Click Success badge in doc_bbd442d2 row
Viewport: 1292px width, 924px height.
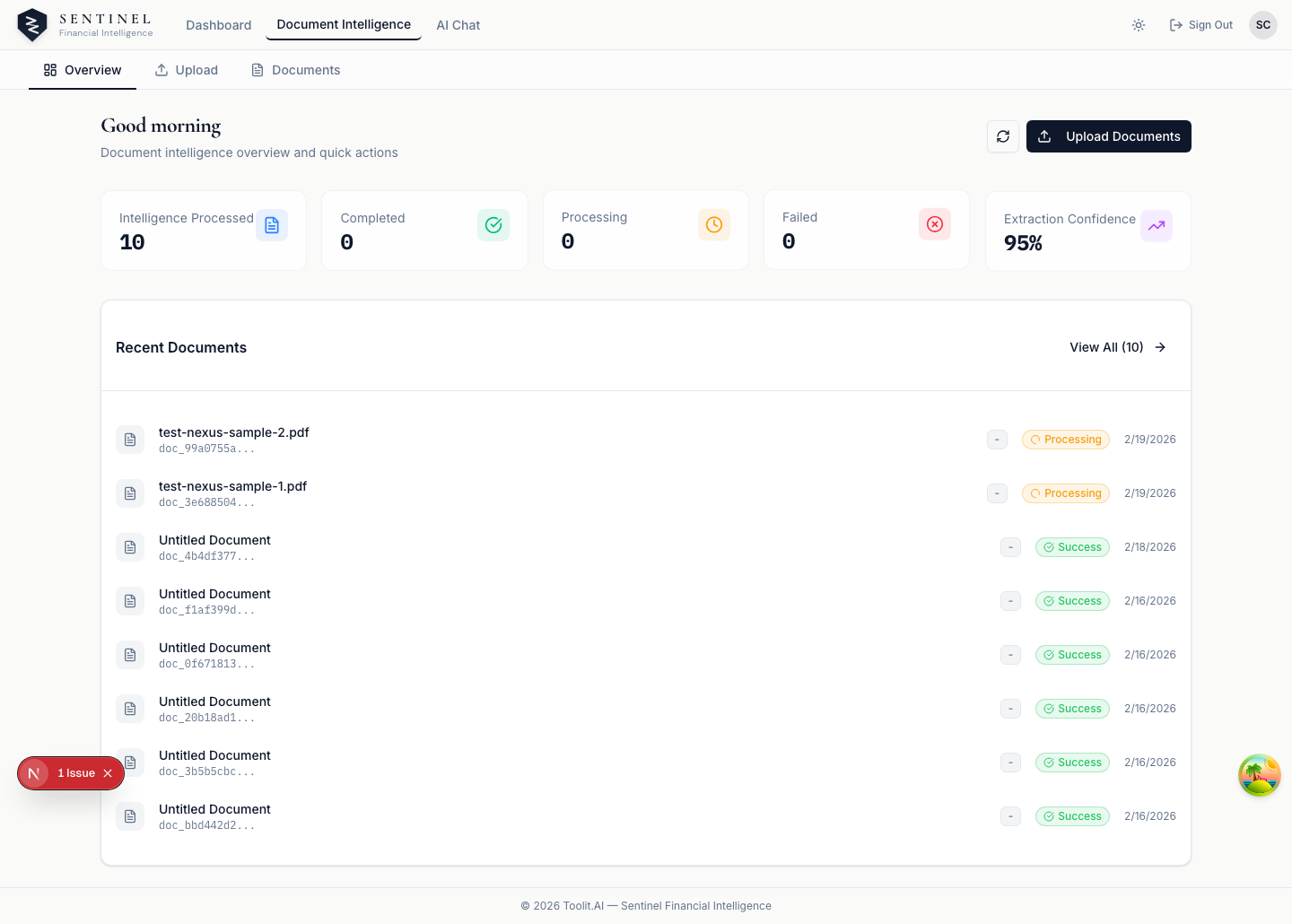1072,816
